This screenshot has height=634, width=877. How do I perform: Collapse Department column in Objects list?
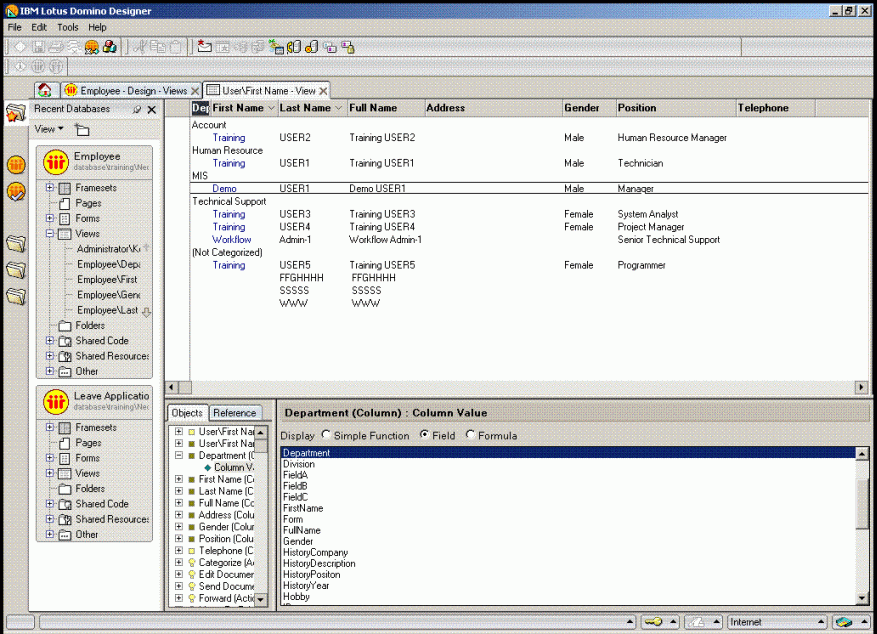(179, 455)
